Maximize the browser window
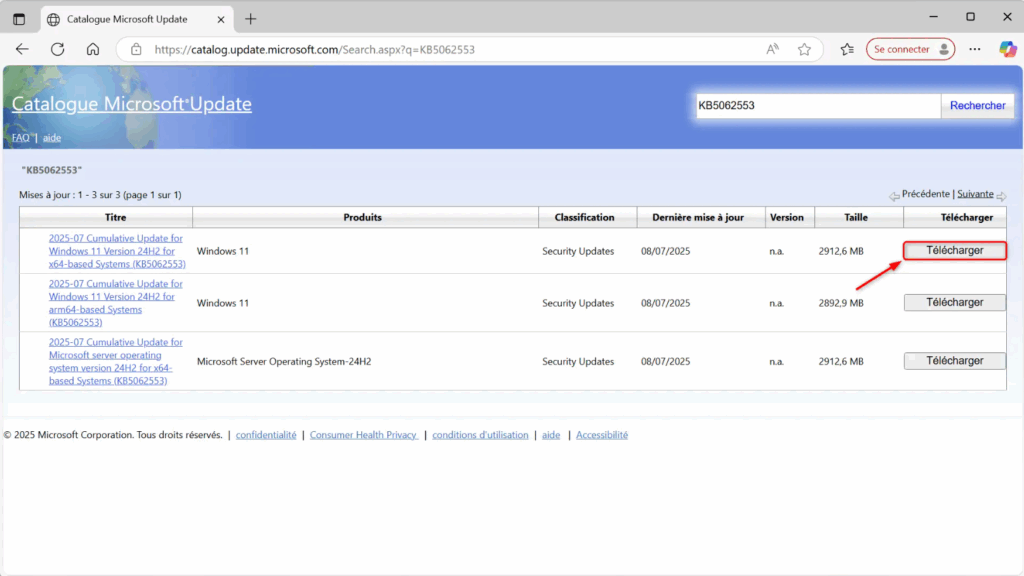This screenshot has width=1024, height=576. [x=970, y=17]
